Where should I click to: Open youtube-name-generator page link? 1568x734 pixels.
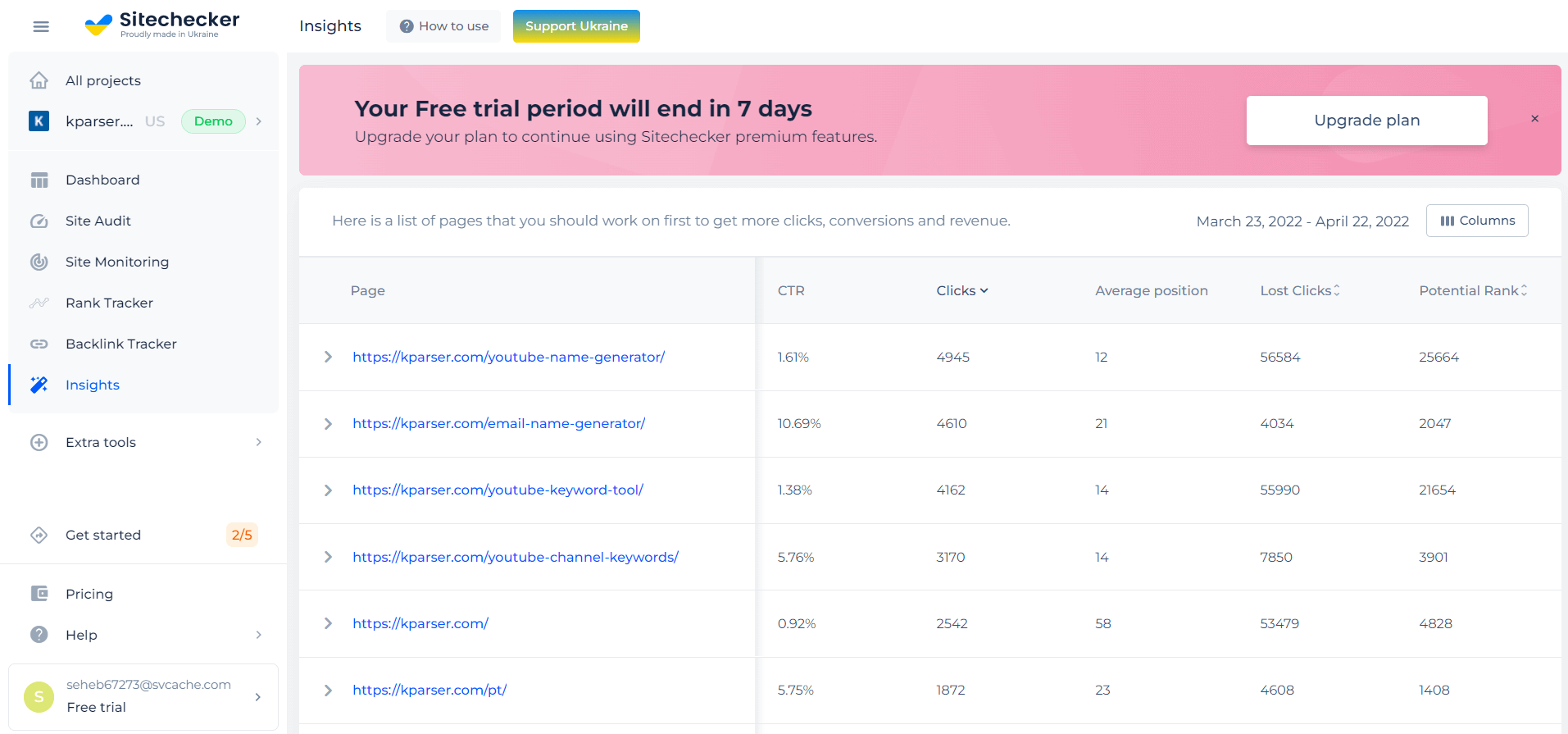tap(508, 357)
